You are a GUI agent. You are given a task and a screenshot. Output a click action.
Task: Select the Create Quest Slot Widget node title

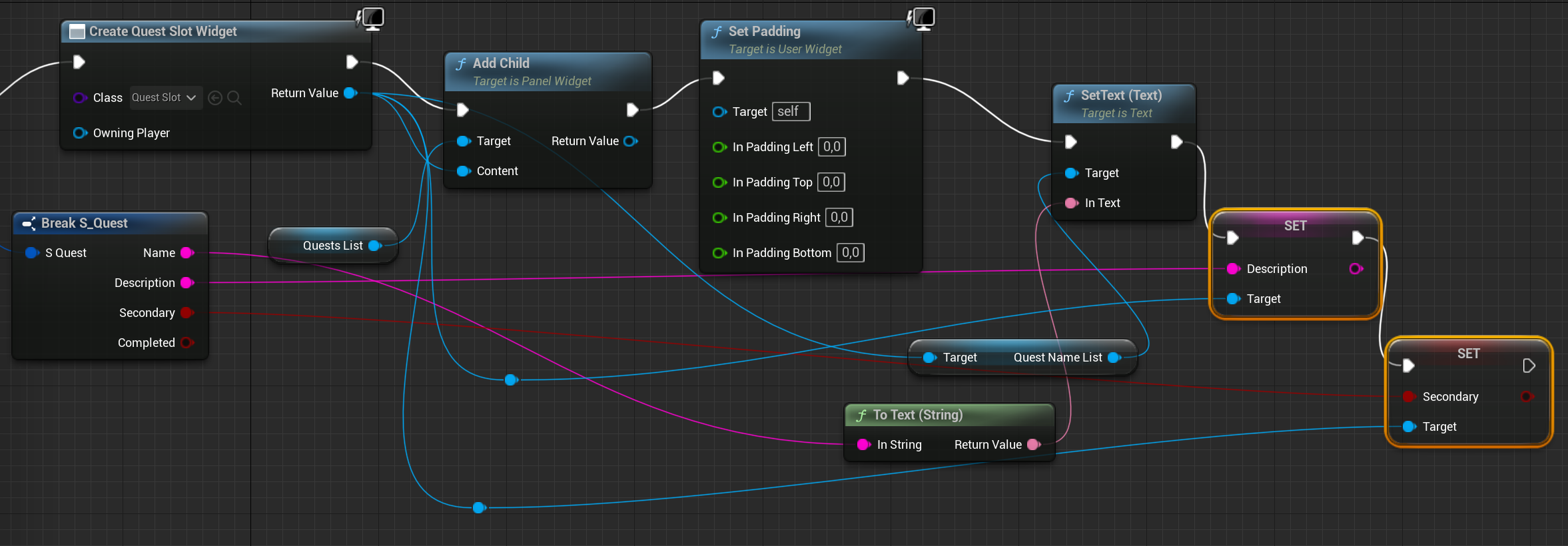(x=163, y=31)
